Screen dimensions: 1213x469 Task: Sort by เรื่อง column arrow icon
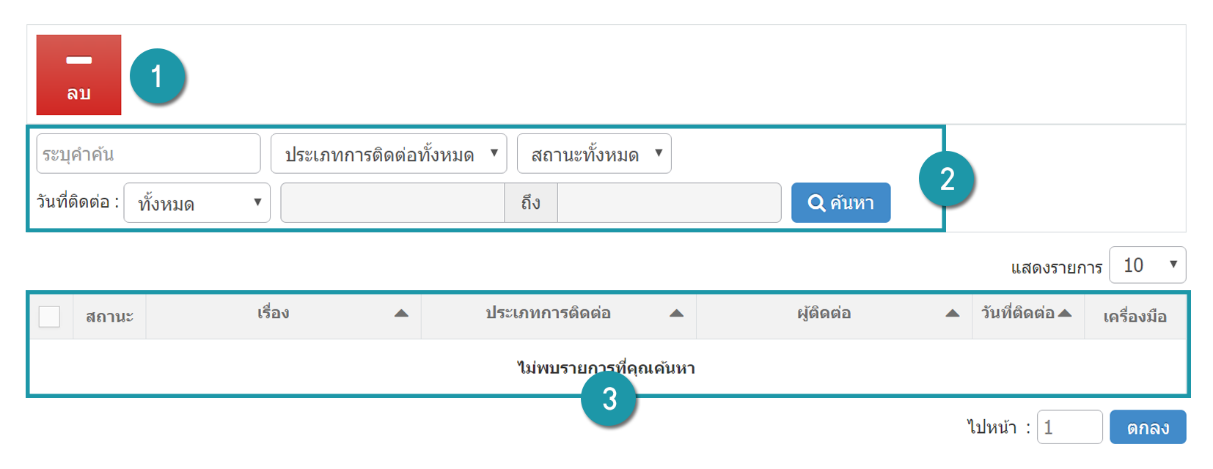click(x=401, y=314)
